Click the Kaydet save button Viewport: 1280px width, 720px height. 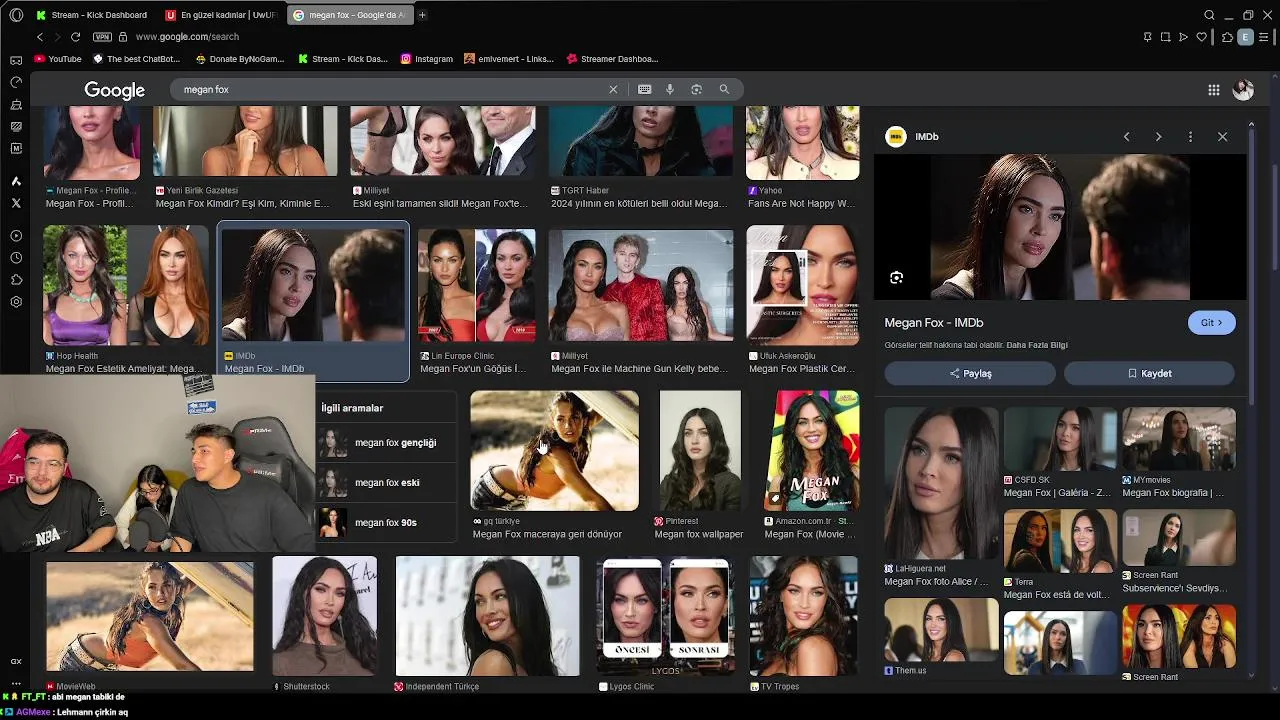pyautogui.click(x=1149, y=373)
